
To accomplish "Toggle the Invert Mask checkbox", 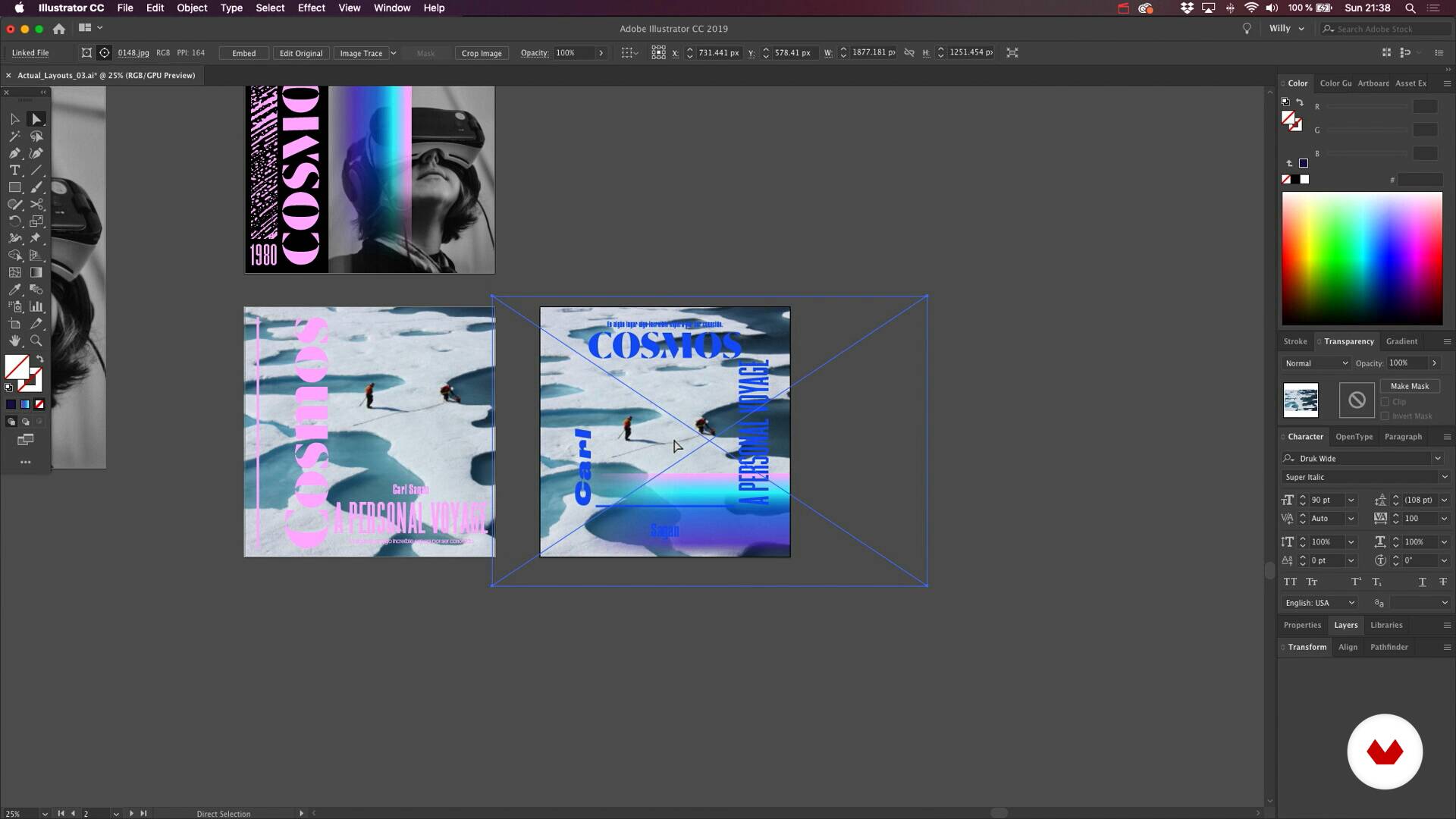I will (x=1385, y=416).
